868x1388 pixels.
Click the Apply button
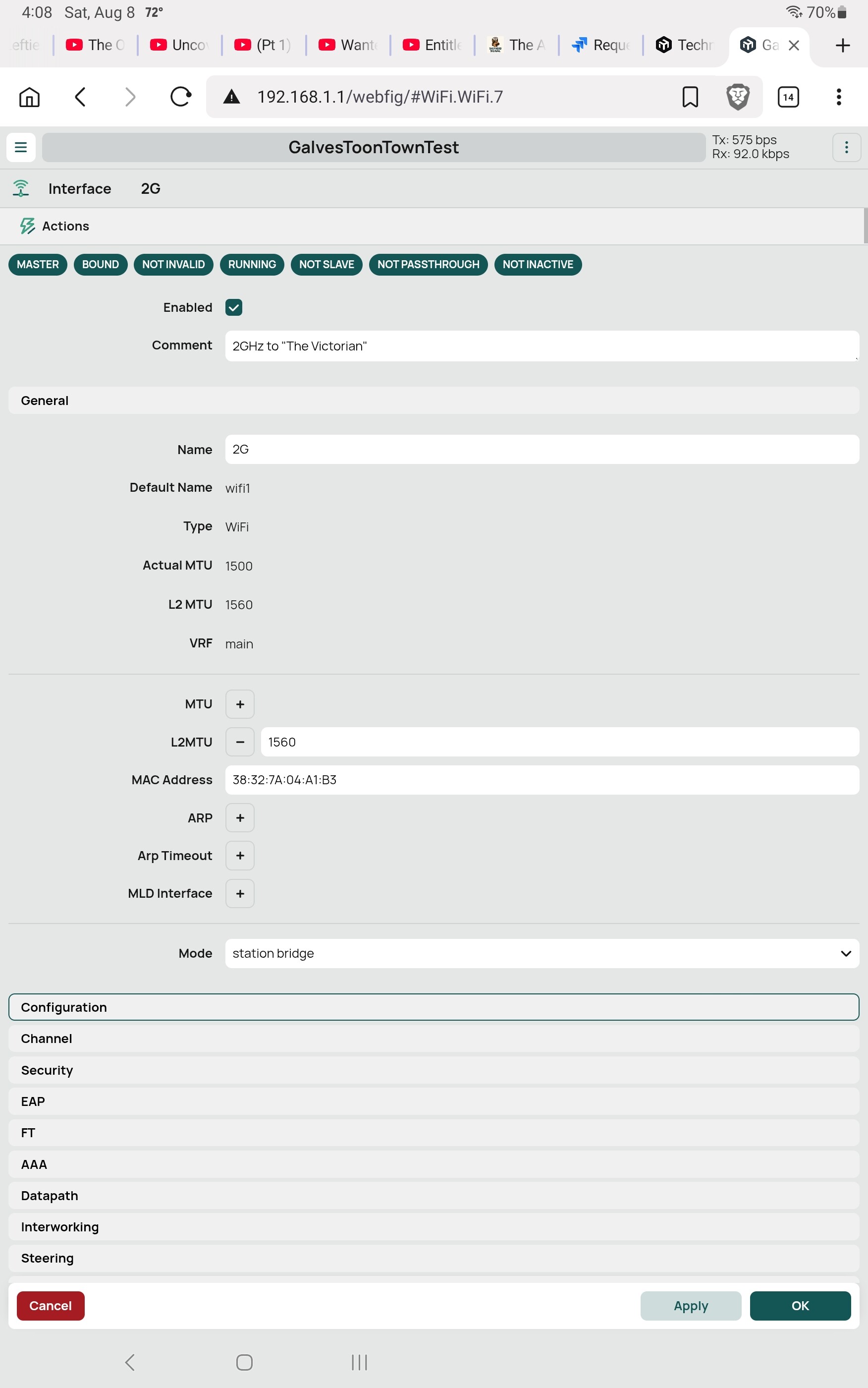(691, 1306)
